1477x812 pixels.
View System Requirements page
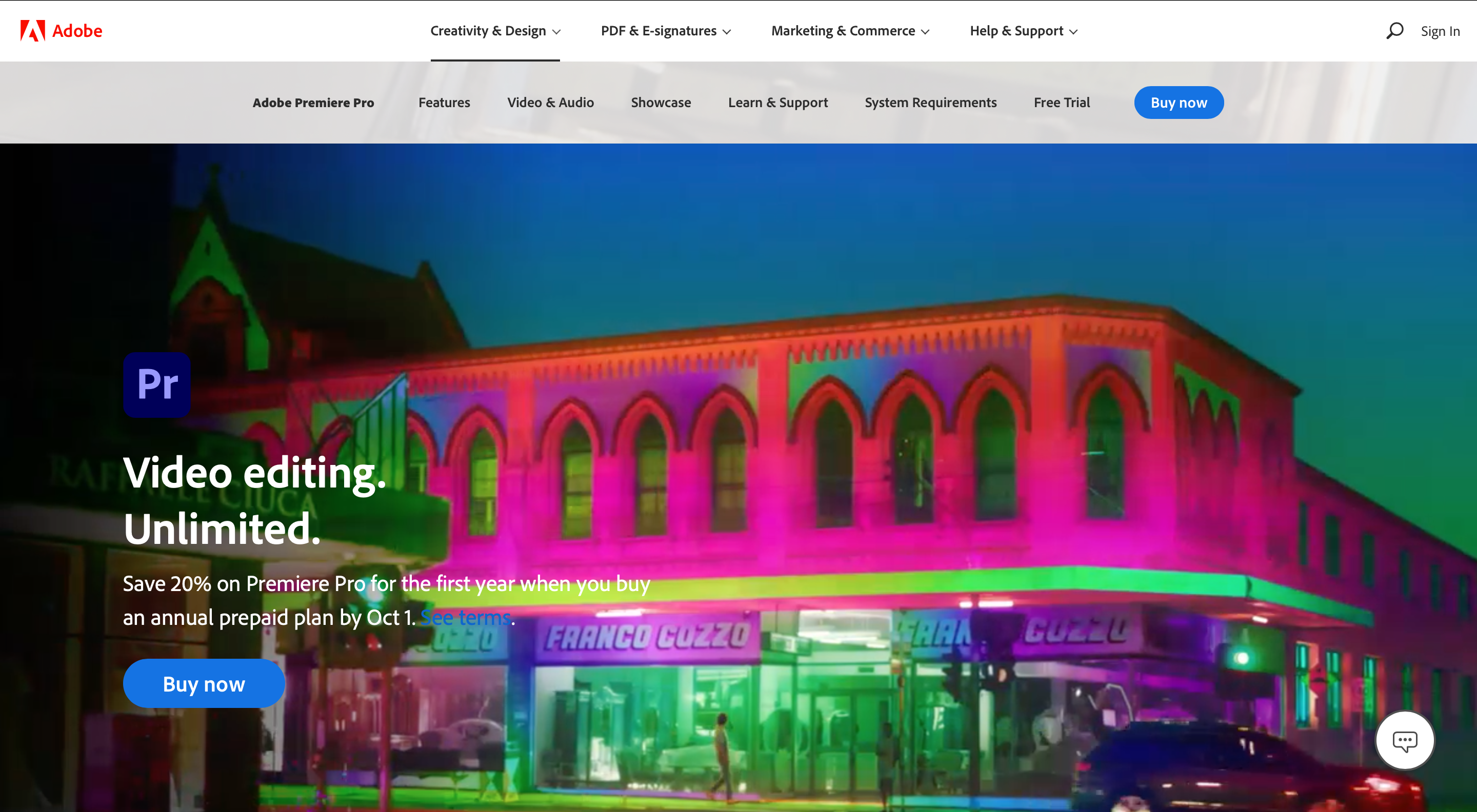click(x=930, y=103)
